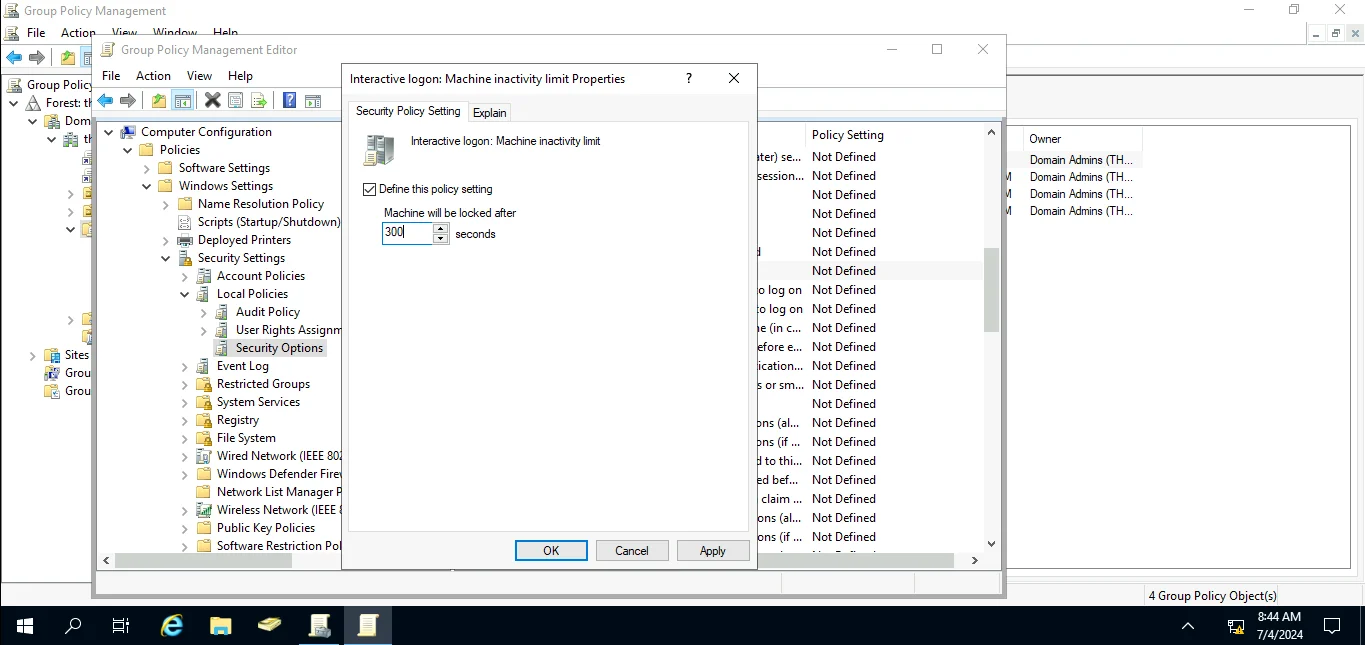Click Up one level icon in Group Policy Management

[x=67, y=58]
